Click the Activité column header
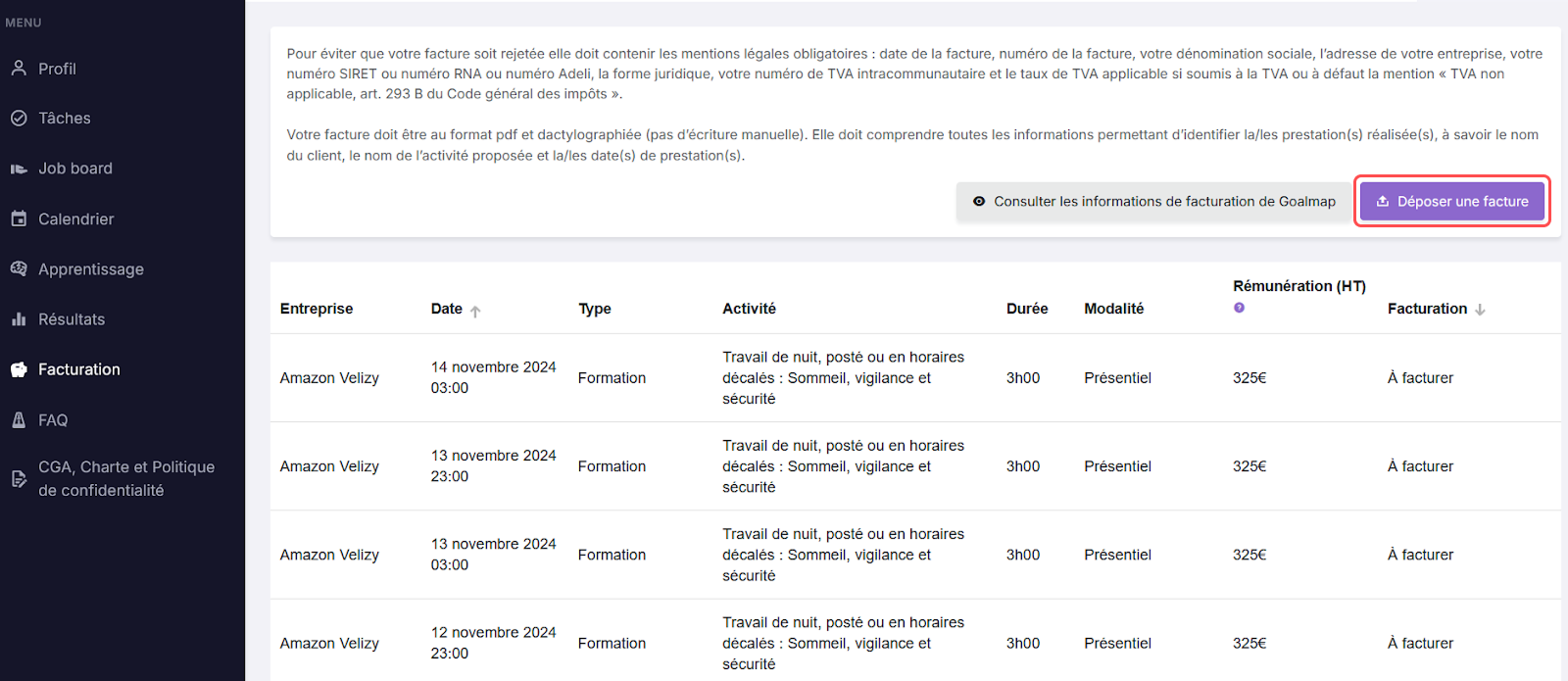Image resolution: width=1568 pixels, height=681 pixels. tap(749, 309)
